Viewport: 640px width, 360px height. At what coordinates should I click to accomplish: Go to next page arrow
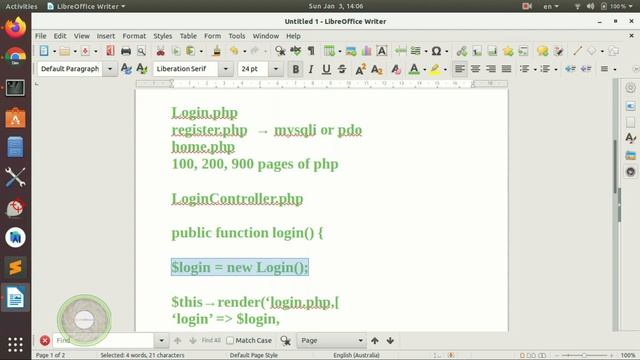390,340
